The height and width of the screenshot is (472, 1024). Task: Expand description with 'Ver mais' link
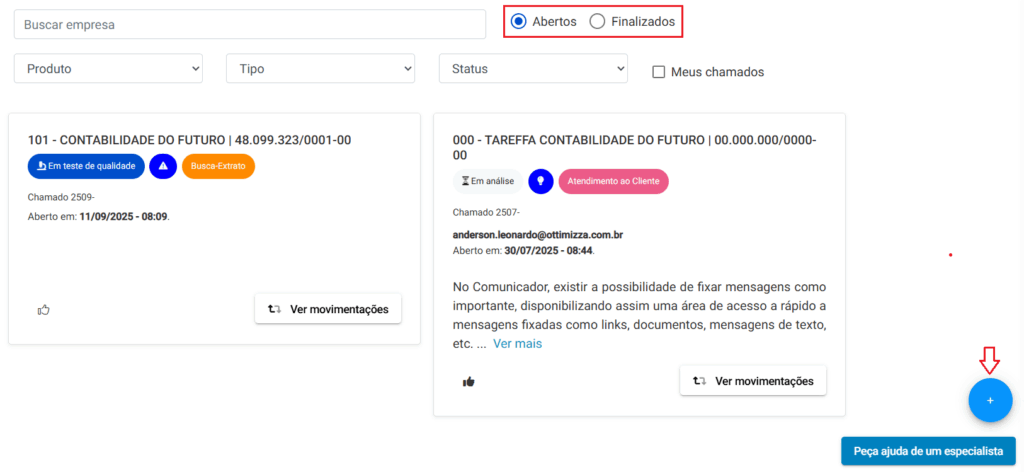(517, 343)
